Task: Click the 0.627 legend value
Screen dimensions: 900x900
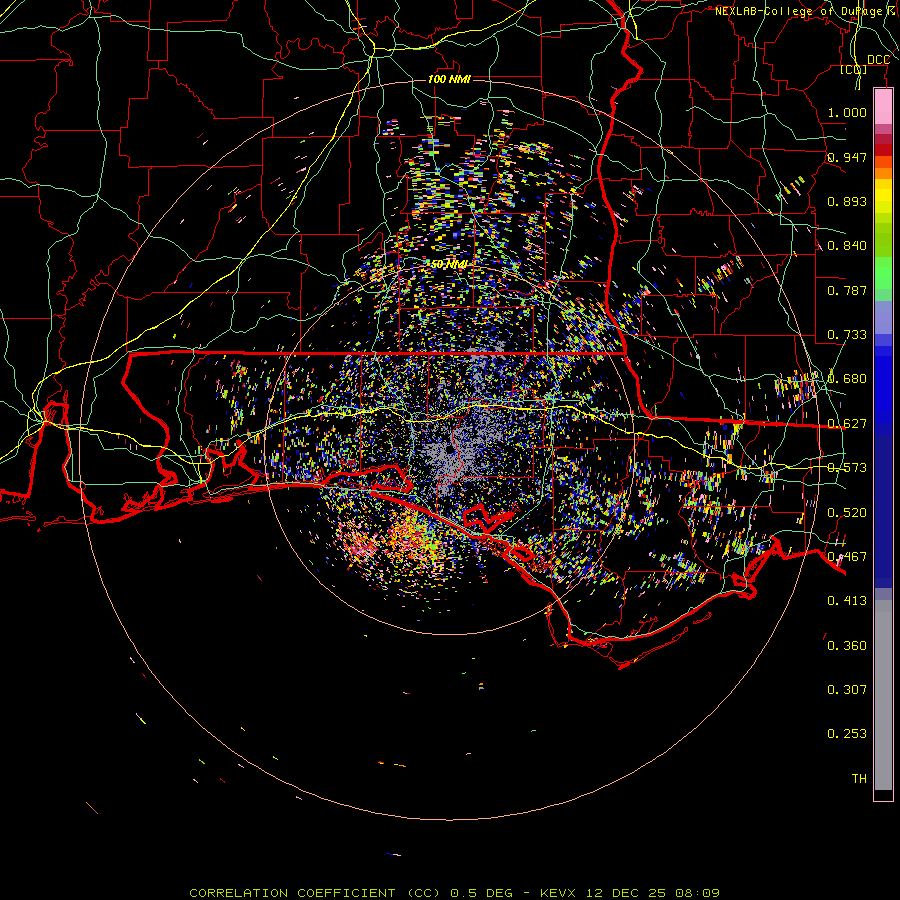Action: tap(847, 424)
